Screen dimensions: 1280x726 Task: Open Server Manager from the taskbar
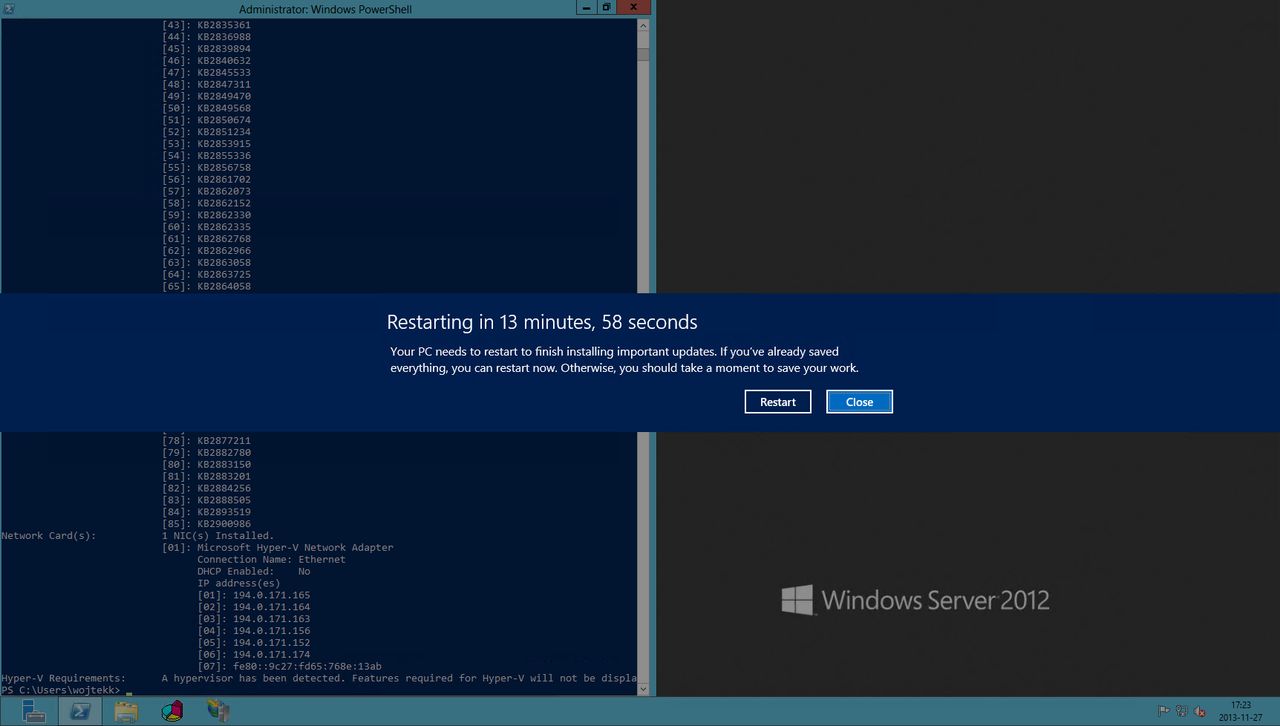pos(34,711)
